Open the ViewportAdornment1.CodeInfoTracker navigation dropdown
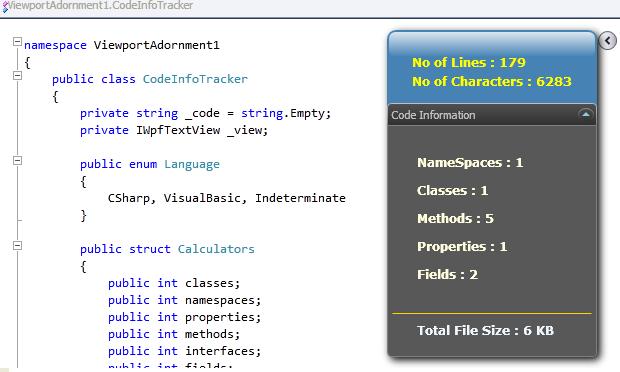This screenshot has height=372, width=620. 100,6
